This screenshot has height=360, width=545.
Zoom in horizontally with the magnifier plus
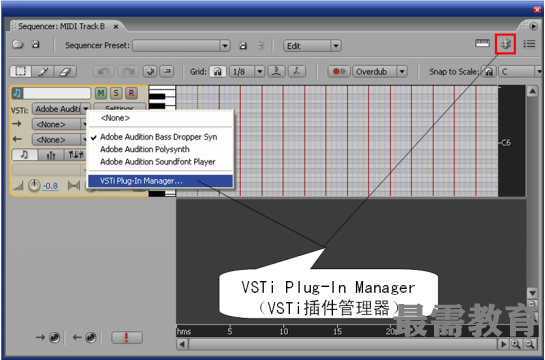tap(515, 344)
